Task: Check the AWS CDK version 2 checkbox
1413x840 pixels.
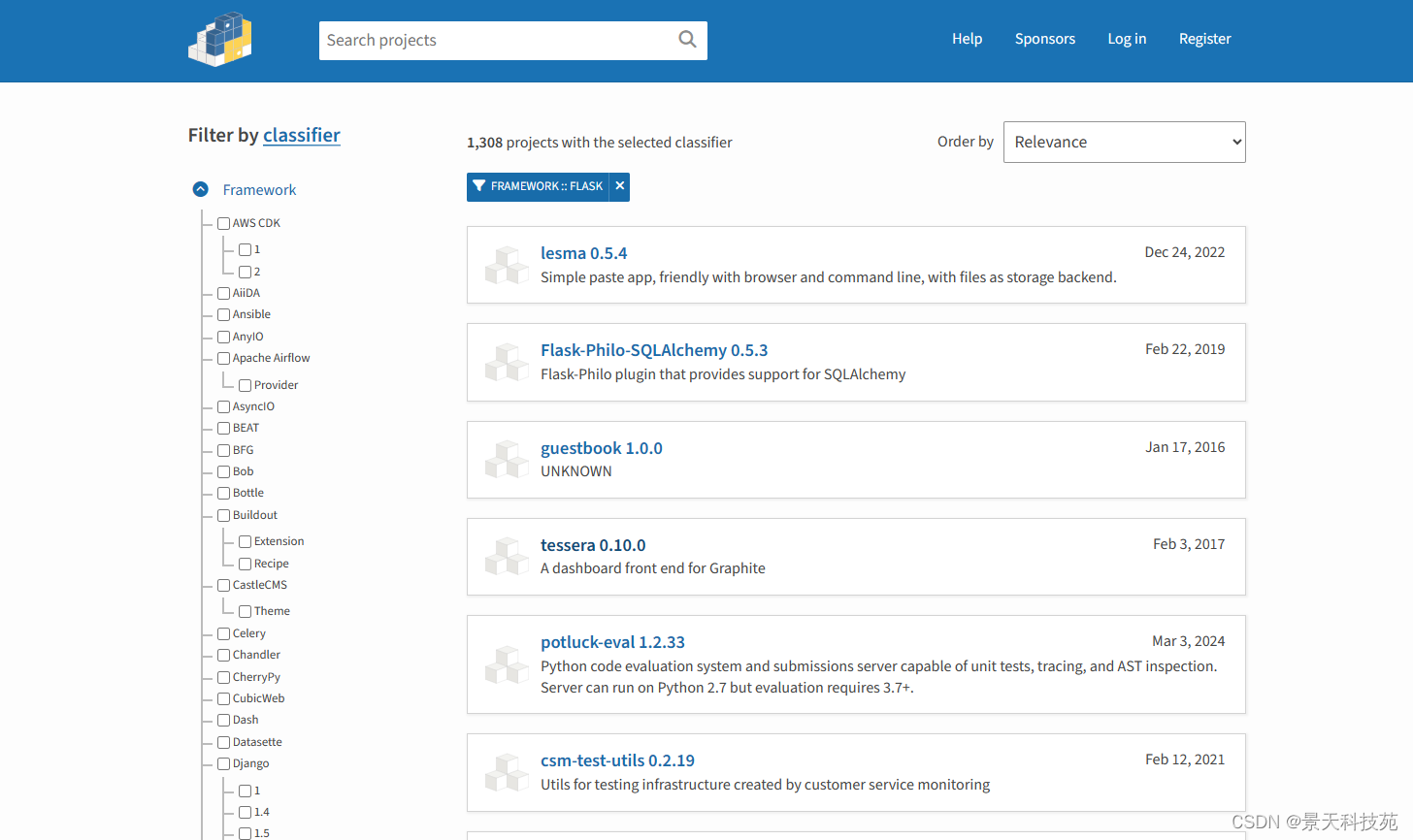Action: [x=246, y=272]
